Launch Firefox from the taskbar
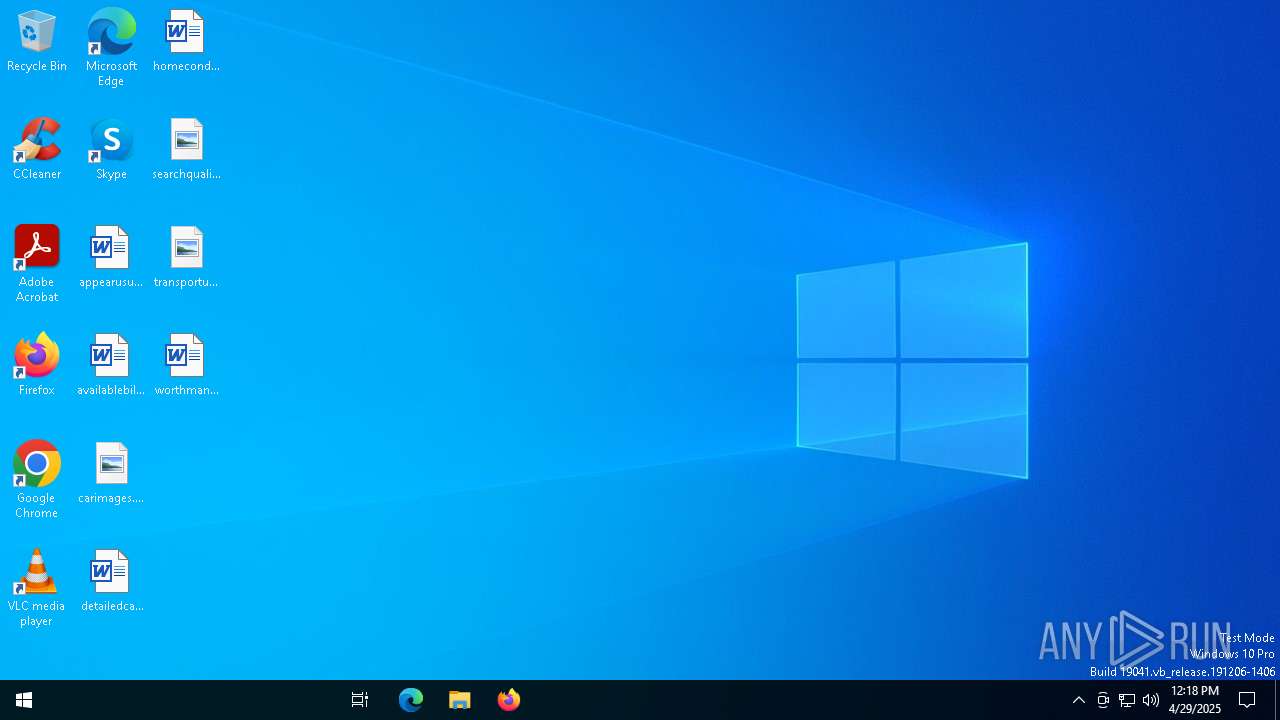 point(509,700)
